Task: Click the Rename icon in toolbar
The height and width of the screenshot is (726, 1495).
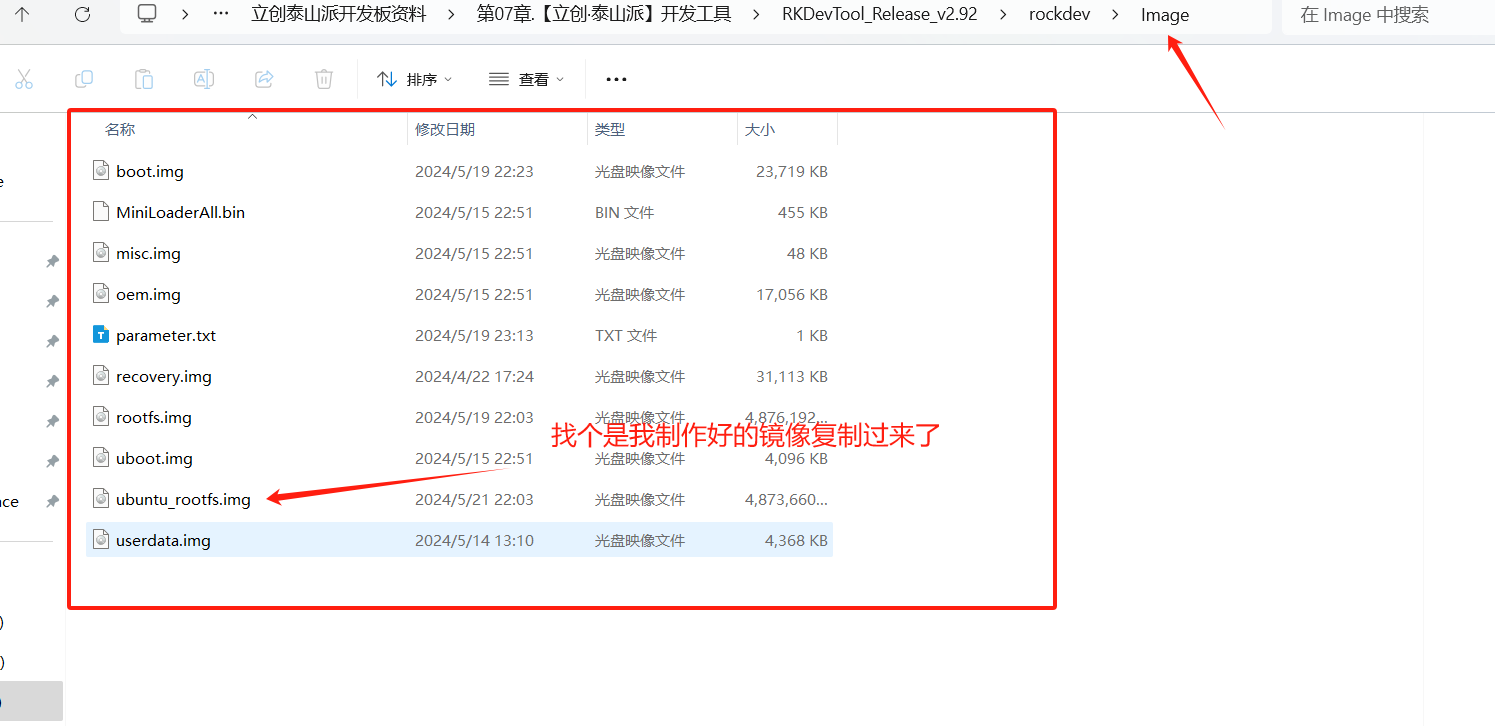Action: pos(204,79)
